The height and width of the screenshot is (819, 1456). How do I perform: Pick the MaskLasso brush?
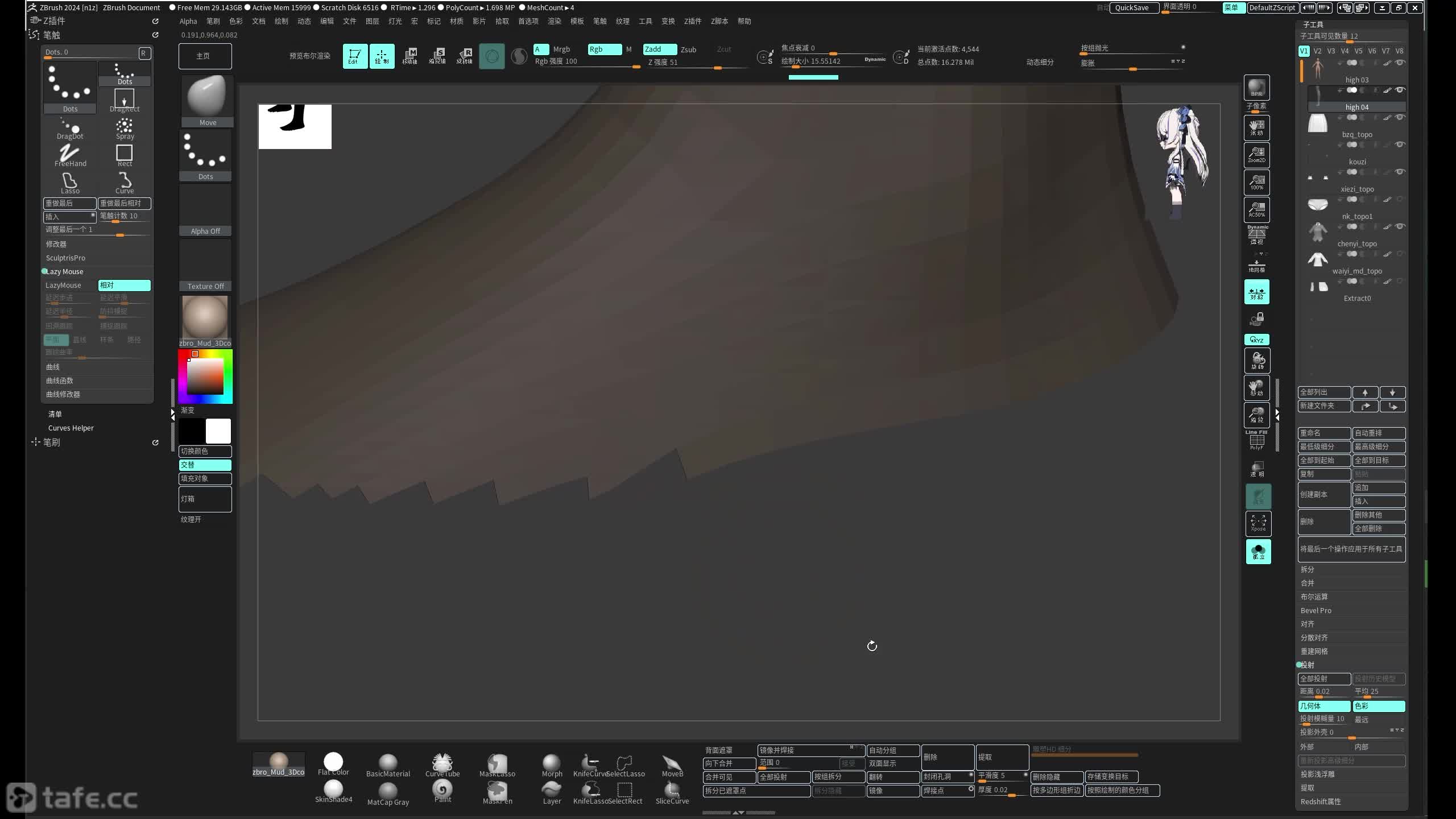[497, 765]
